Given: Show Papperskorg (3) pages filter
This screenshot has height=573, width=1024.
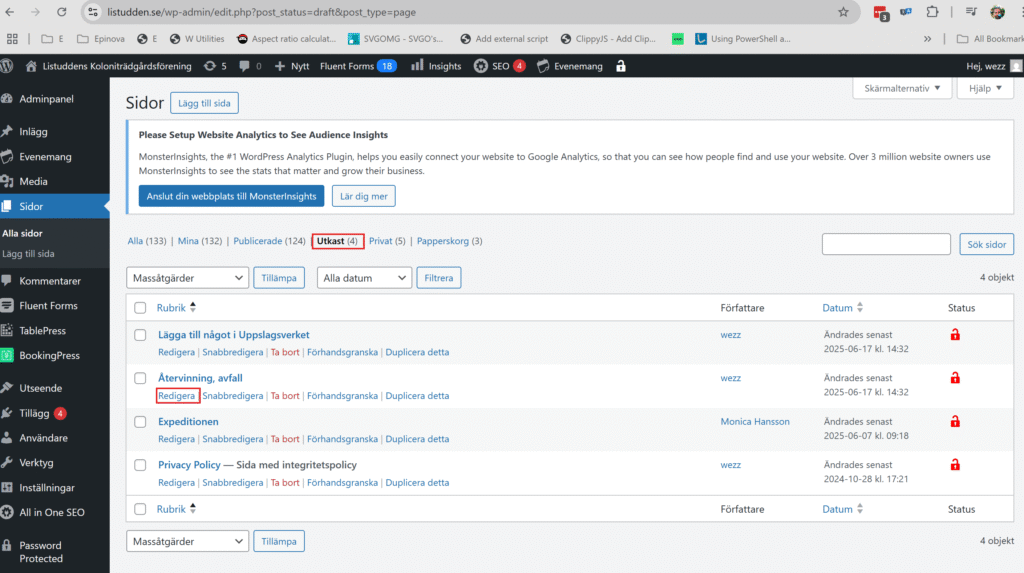Looking at the screenshot, I should [449, 241].
